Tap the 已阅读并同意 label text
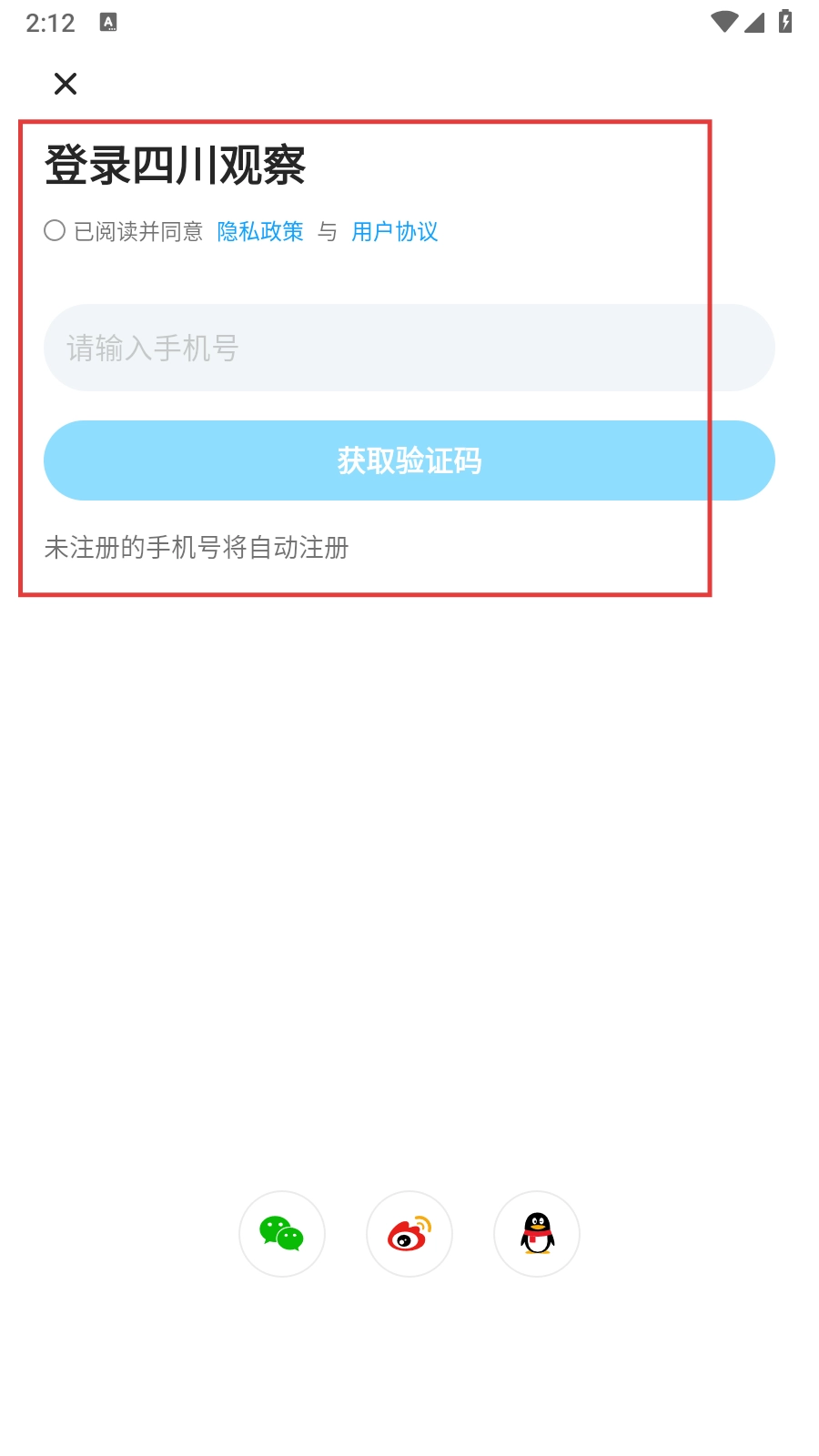The height and width of the screenshot is (1456, 819). click(138, 232)
